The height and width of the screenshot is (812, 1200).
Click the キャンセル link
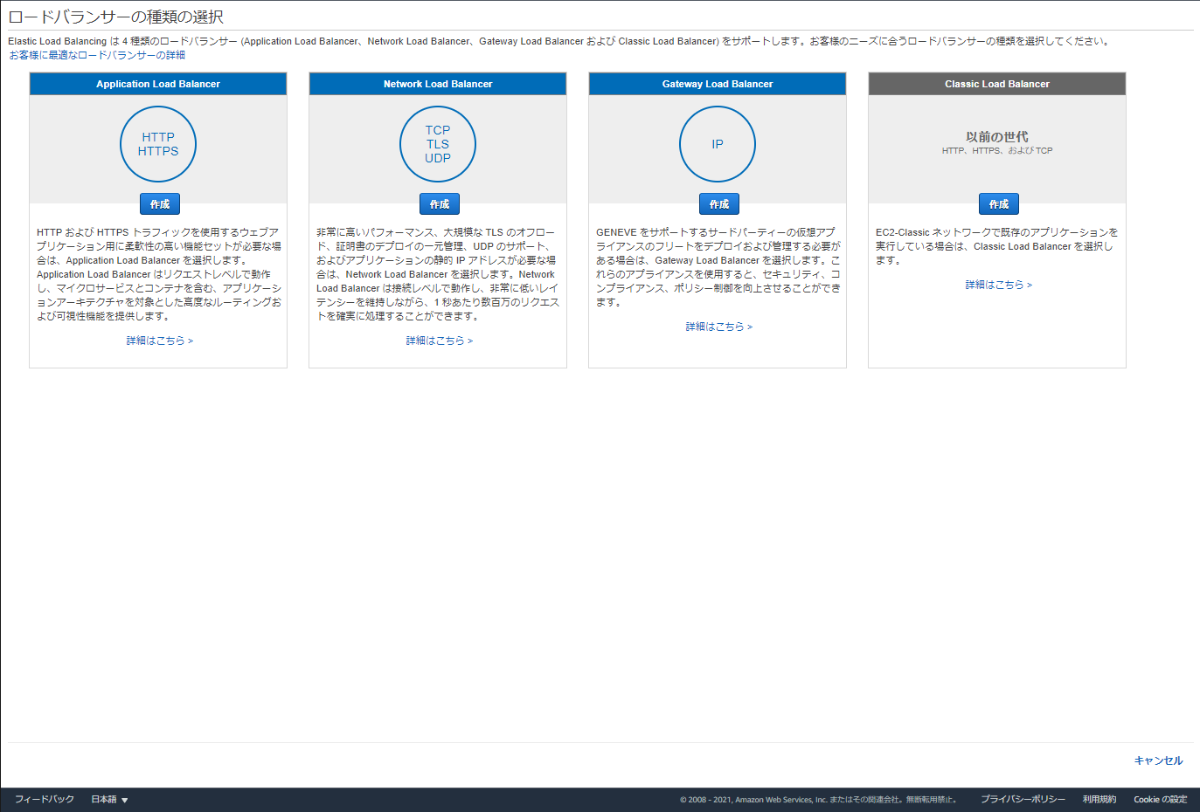[1158, 761]
